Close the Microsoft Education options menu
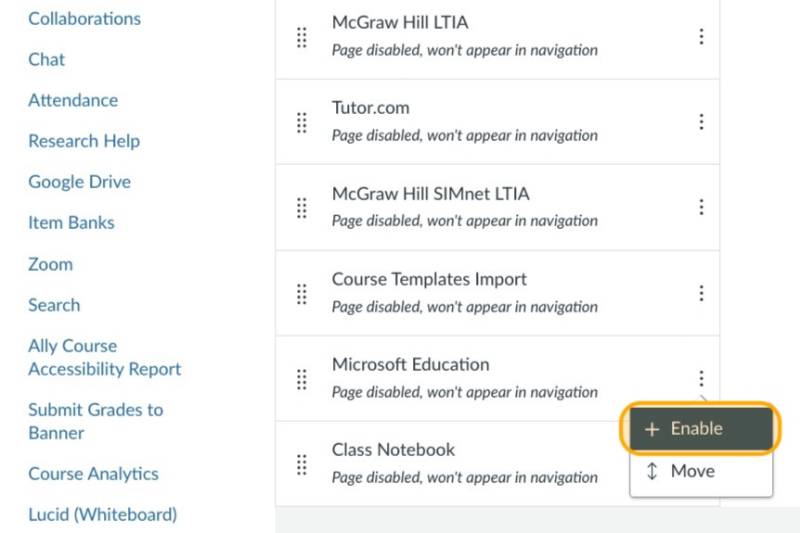Screen dimensions: 800x533 [x=702, y=378]
